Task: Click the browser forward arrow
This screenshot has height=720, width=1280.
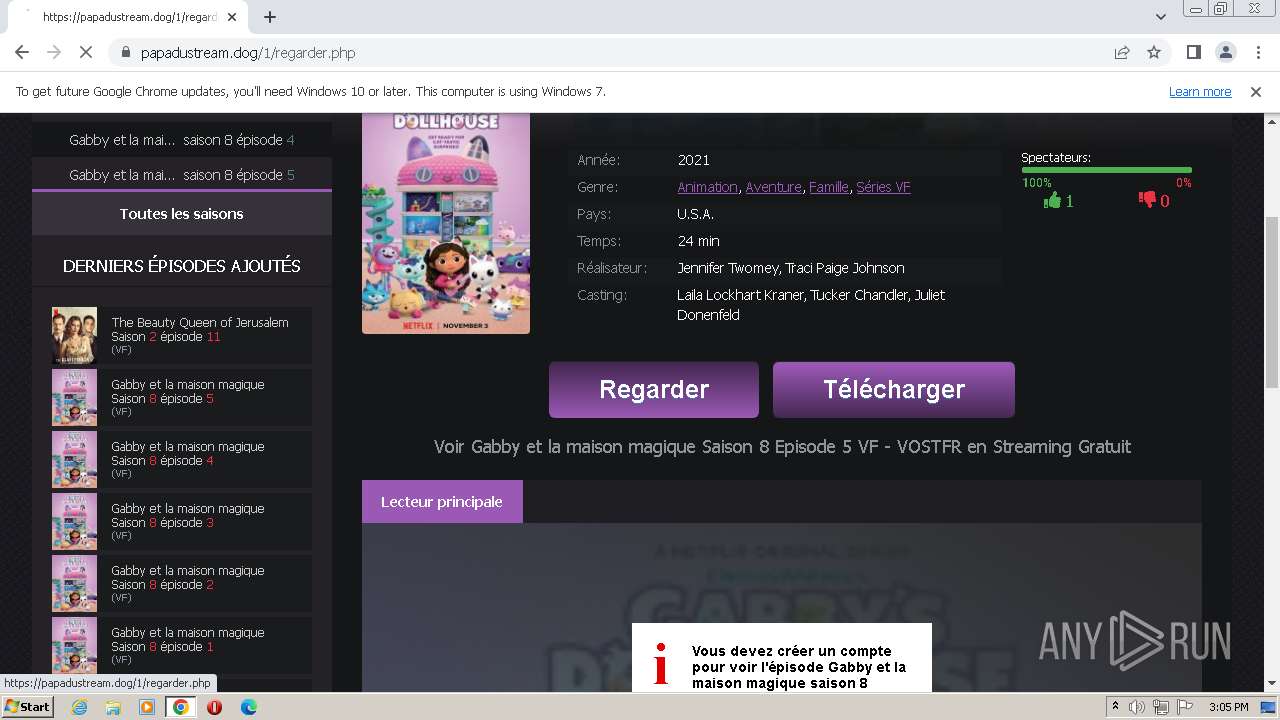Action: tap(54, 52)
